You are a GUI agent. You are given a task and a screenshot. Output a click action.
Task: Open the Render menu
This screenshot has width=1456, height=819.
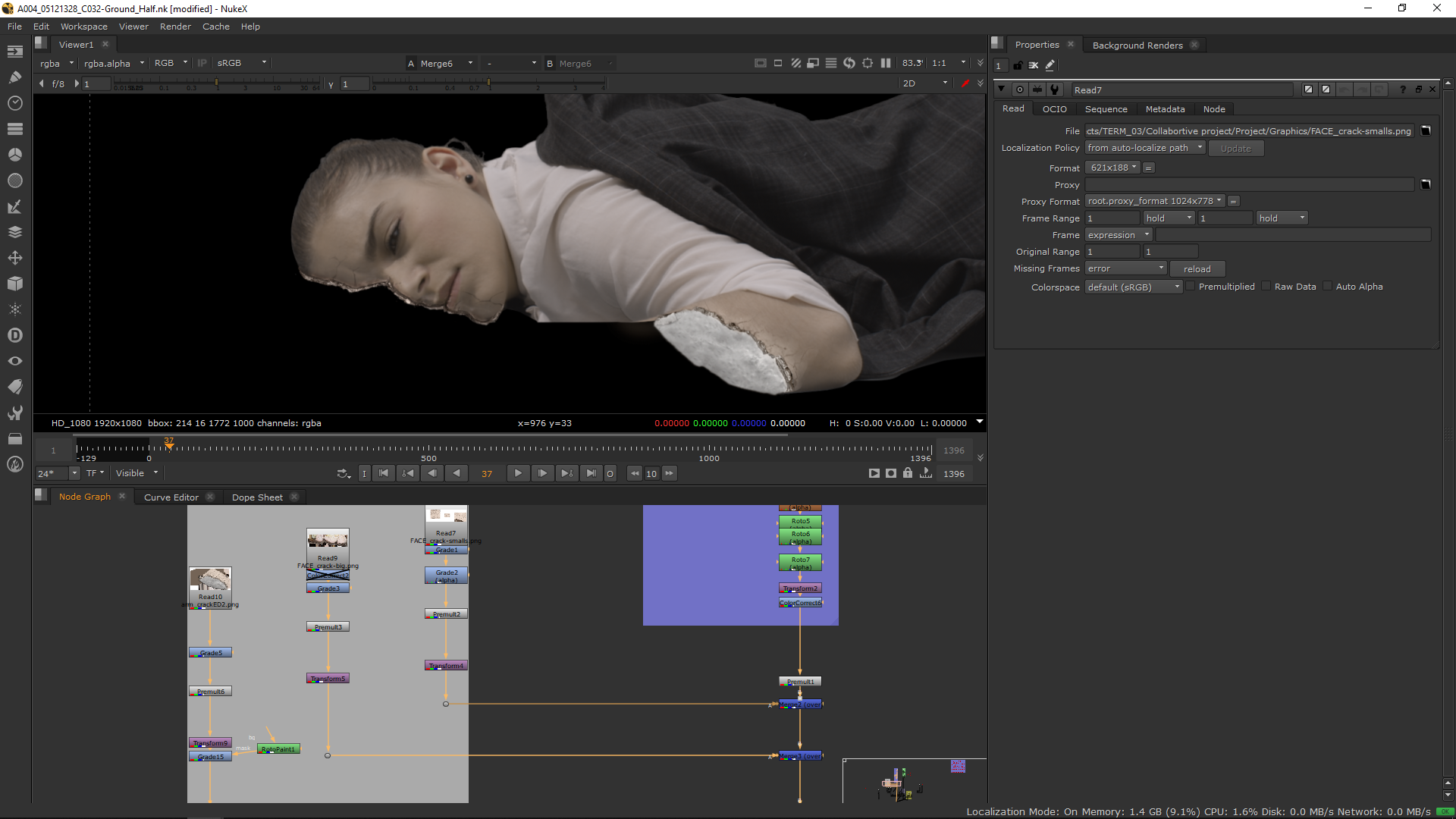coord(175,27)
